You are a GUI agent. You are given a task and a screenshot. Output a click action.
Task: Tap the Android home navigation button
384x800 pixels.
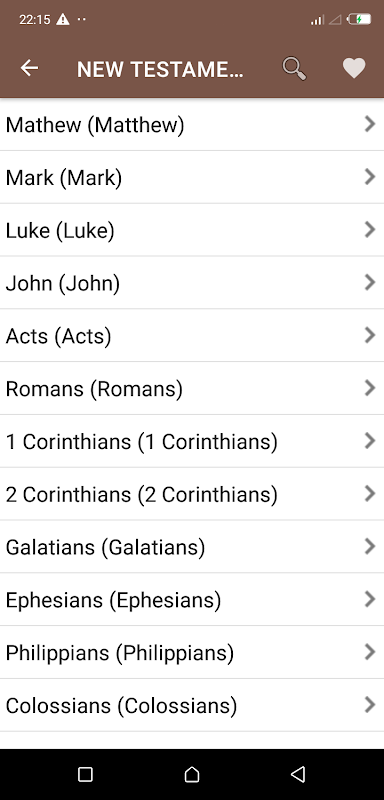[x=192, y=774]
